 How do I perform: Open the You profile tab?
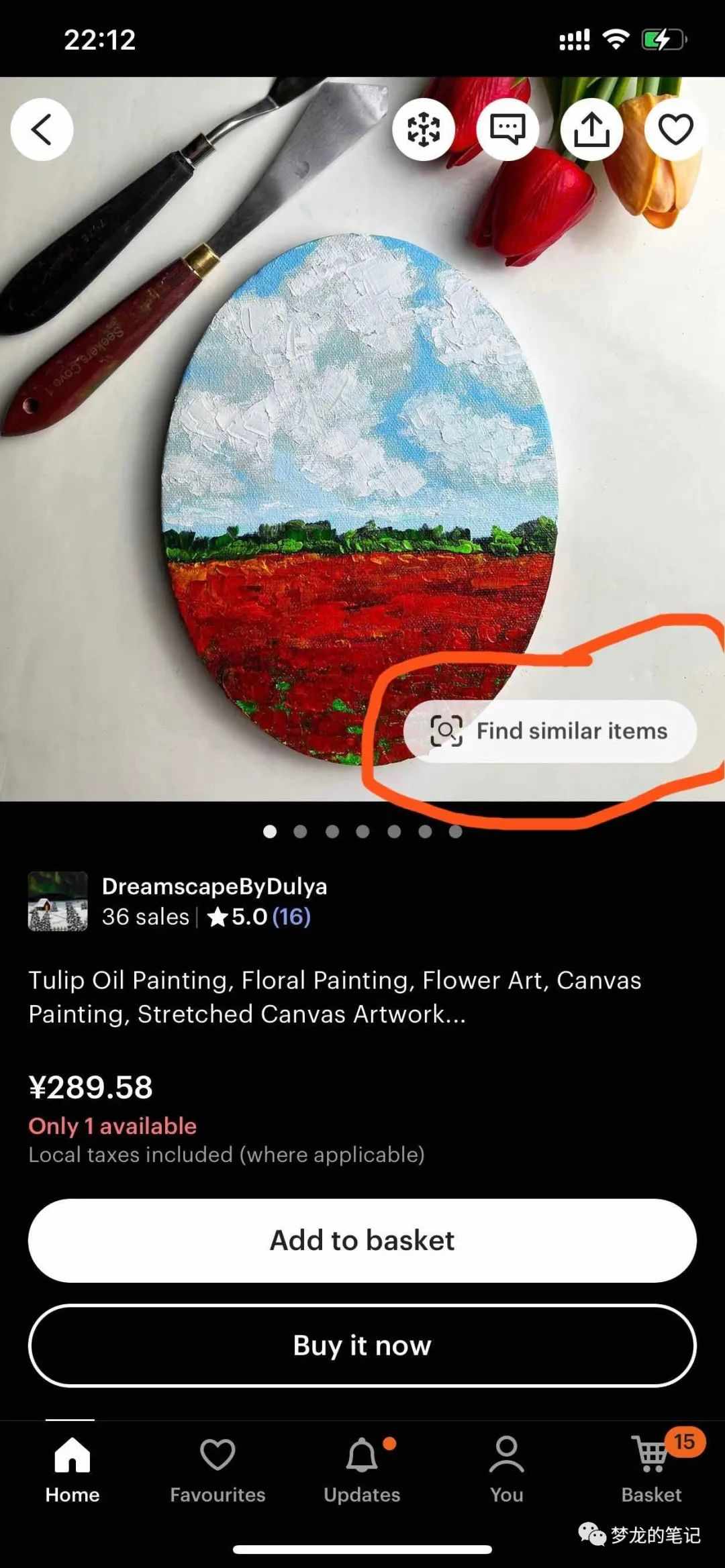tap(507, 1470)
